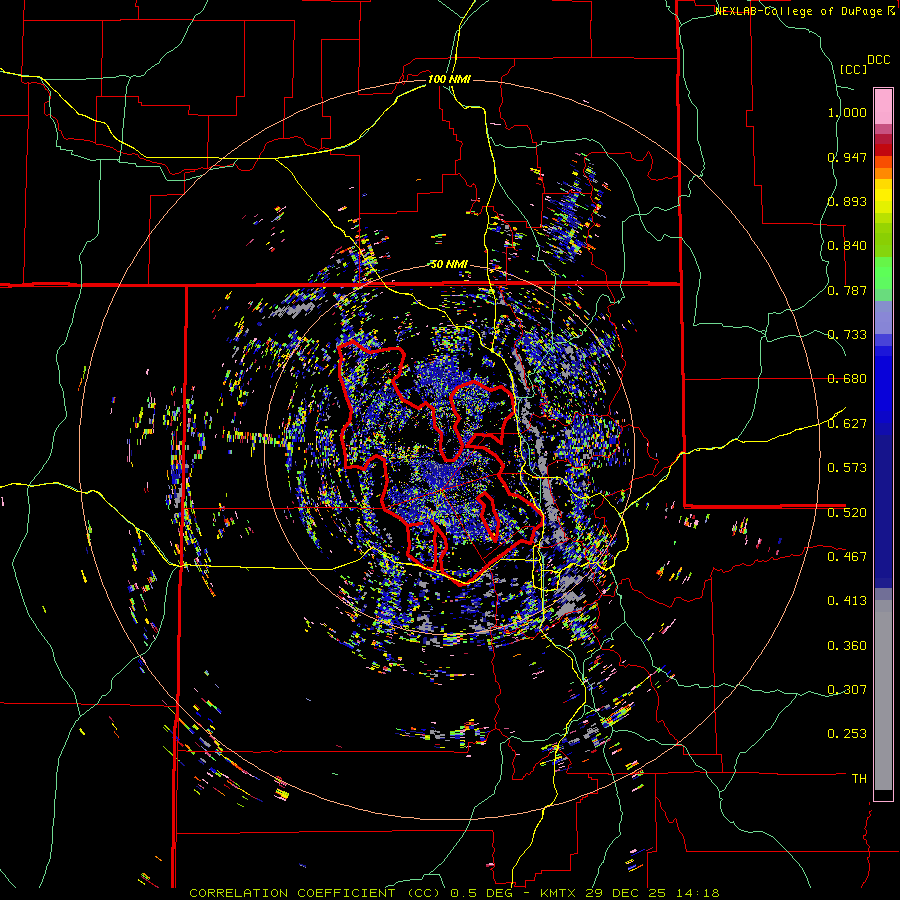The image size is (900, 900).
Task: Click the 0.733 color scale value
Action: [x=847, y=335]
